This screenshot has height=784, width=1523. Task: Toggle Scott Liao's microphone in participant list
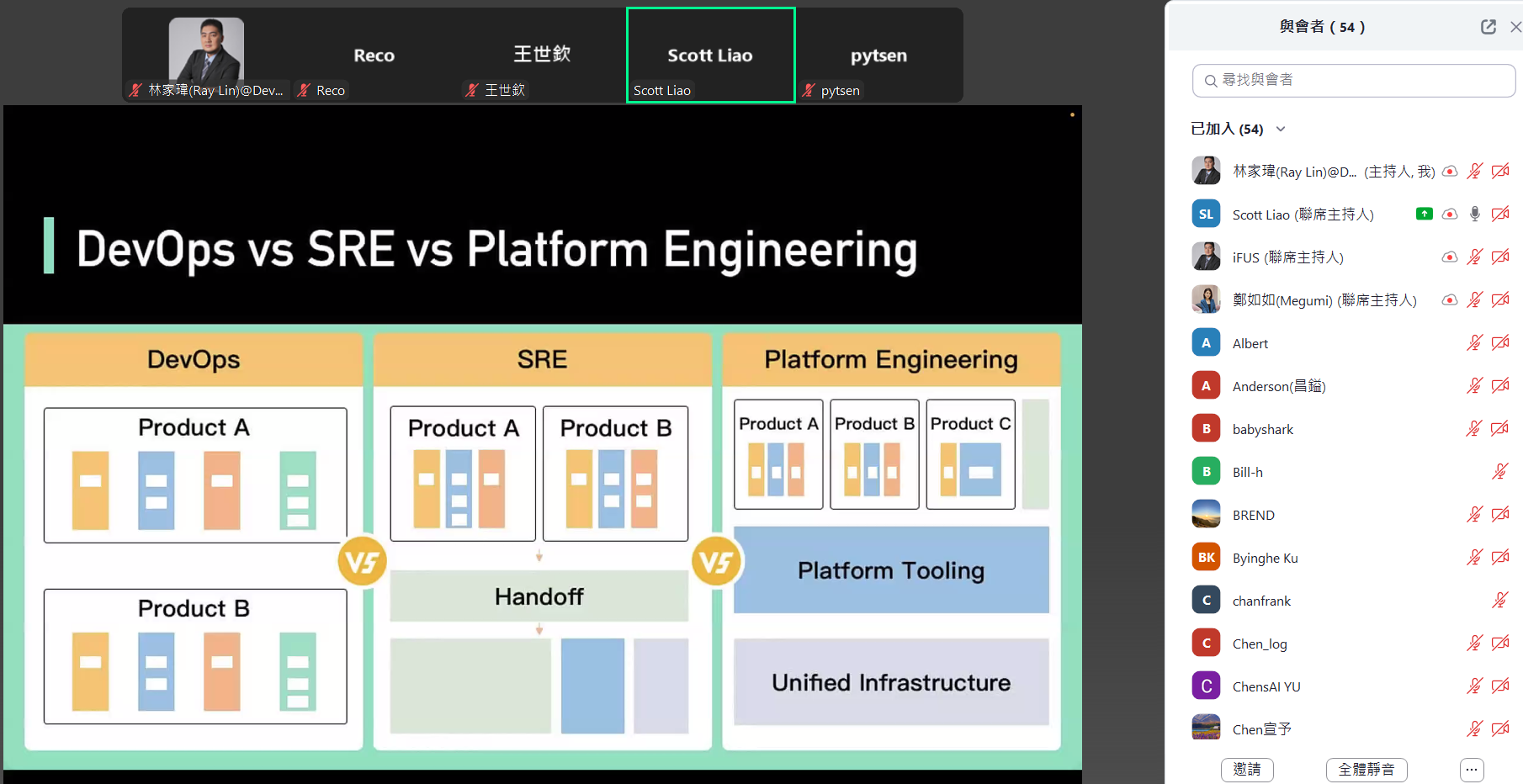pyautogui.click(x=1474, y=214)
